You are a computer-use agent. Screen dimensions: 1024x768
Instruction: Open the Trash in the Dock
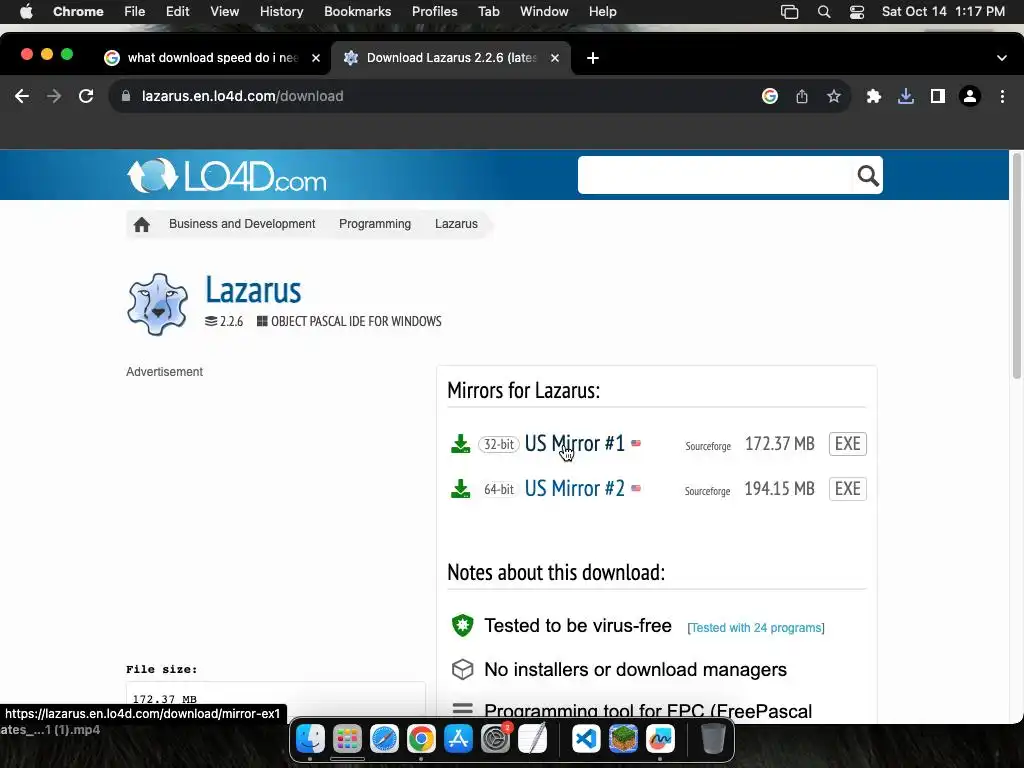tap(713, 739)
